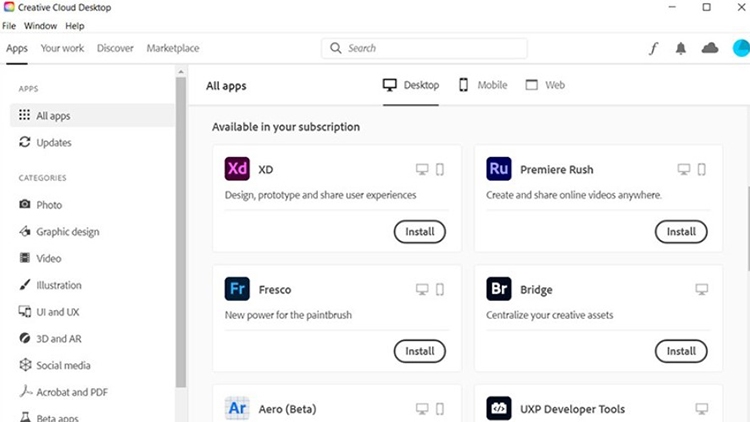Click the XD app icon
This screenshot has width=750, height=422.
click(x=237, y=168)
